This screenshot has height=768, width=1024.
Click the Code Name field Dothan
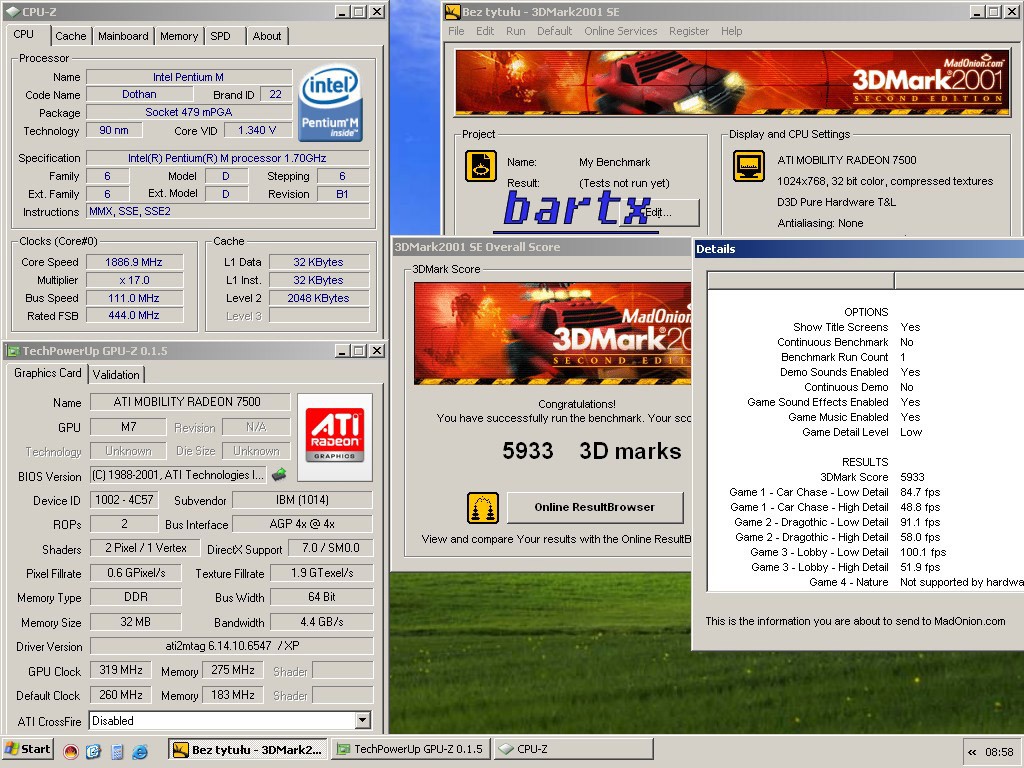click(x=139, y=95)
